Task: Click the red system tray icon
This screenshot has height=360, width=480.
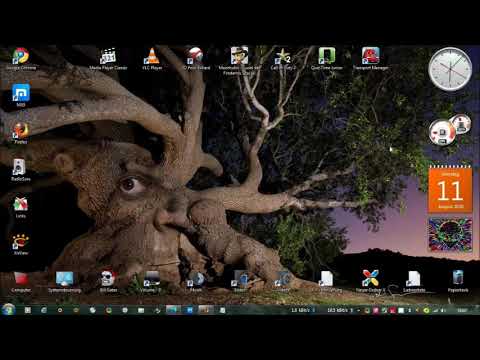Action: (x=393, y=310)
